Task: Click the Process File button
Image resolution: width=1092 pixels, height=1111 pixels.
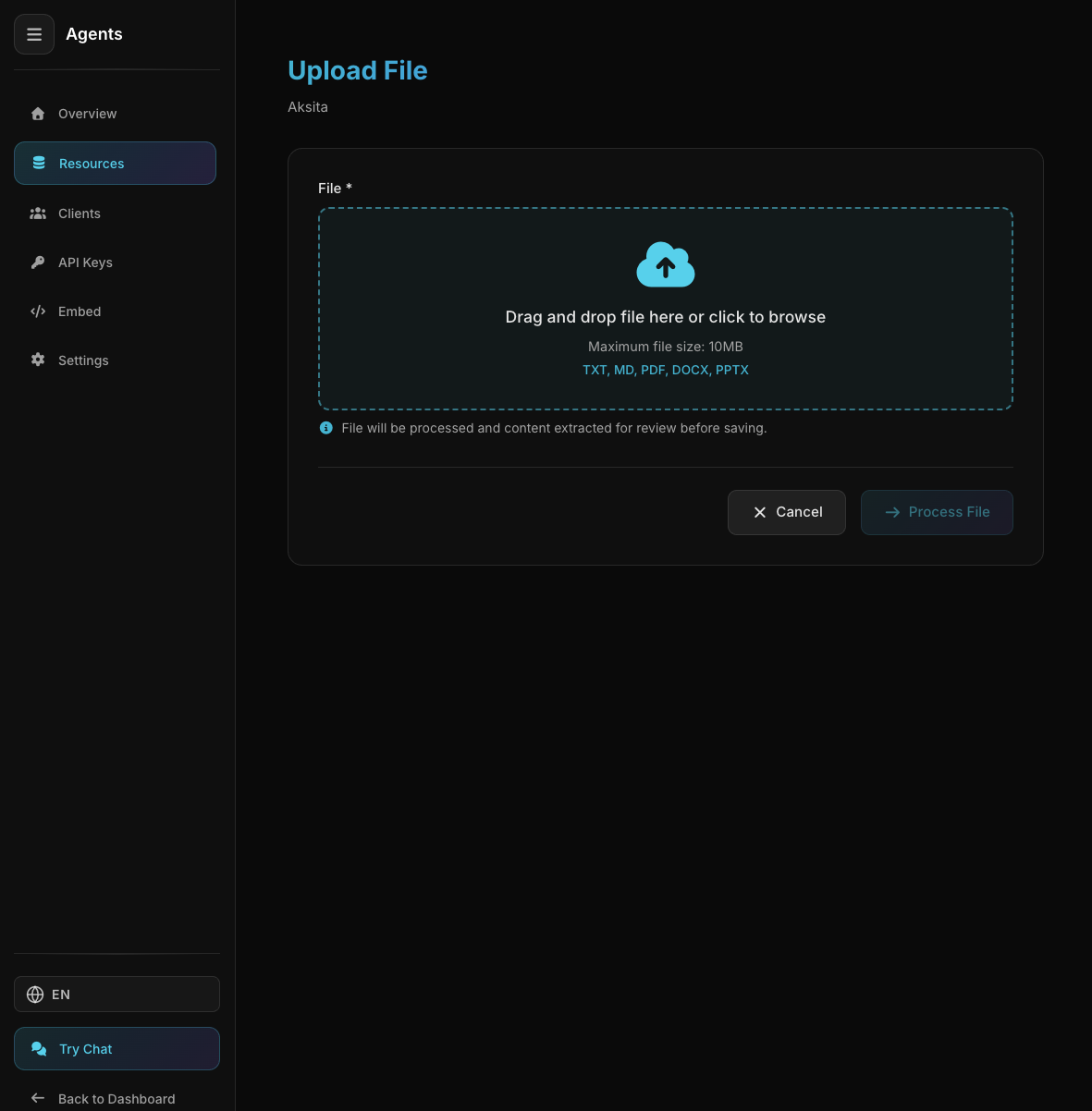Action: pos(937,512)
